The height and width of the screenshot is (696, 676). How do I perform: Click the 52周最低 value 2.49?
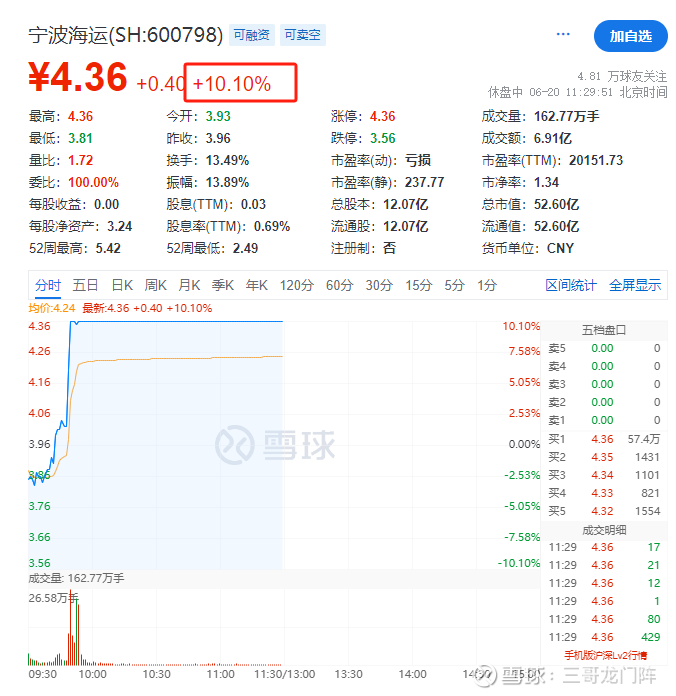point(245,248)
